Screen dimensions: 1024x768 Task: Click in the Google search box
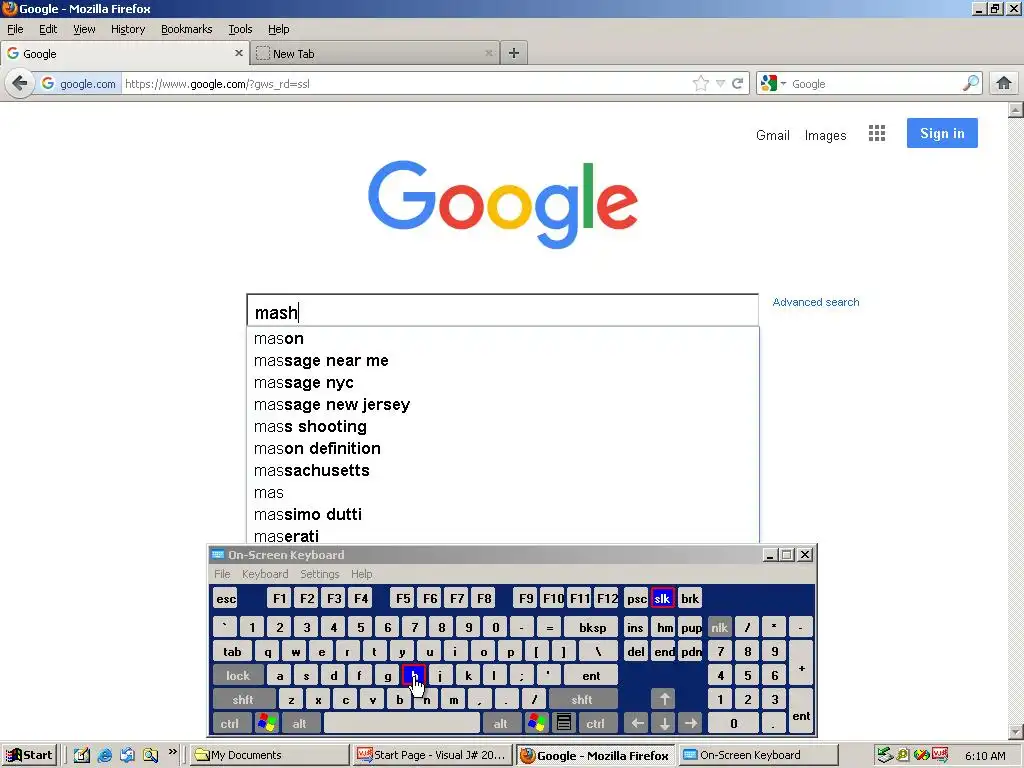[502, 311]
